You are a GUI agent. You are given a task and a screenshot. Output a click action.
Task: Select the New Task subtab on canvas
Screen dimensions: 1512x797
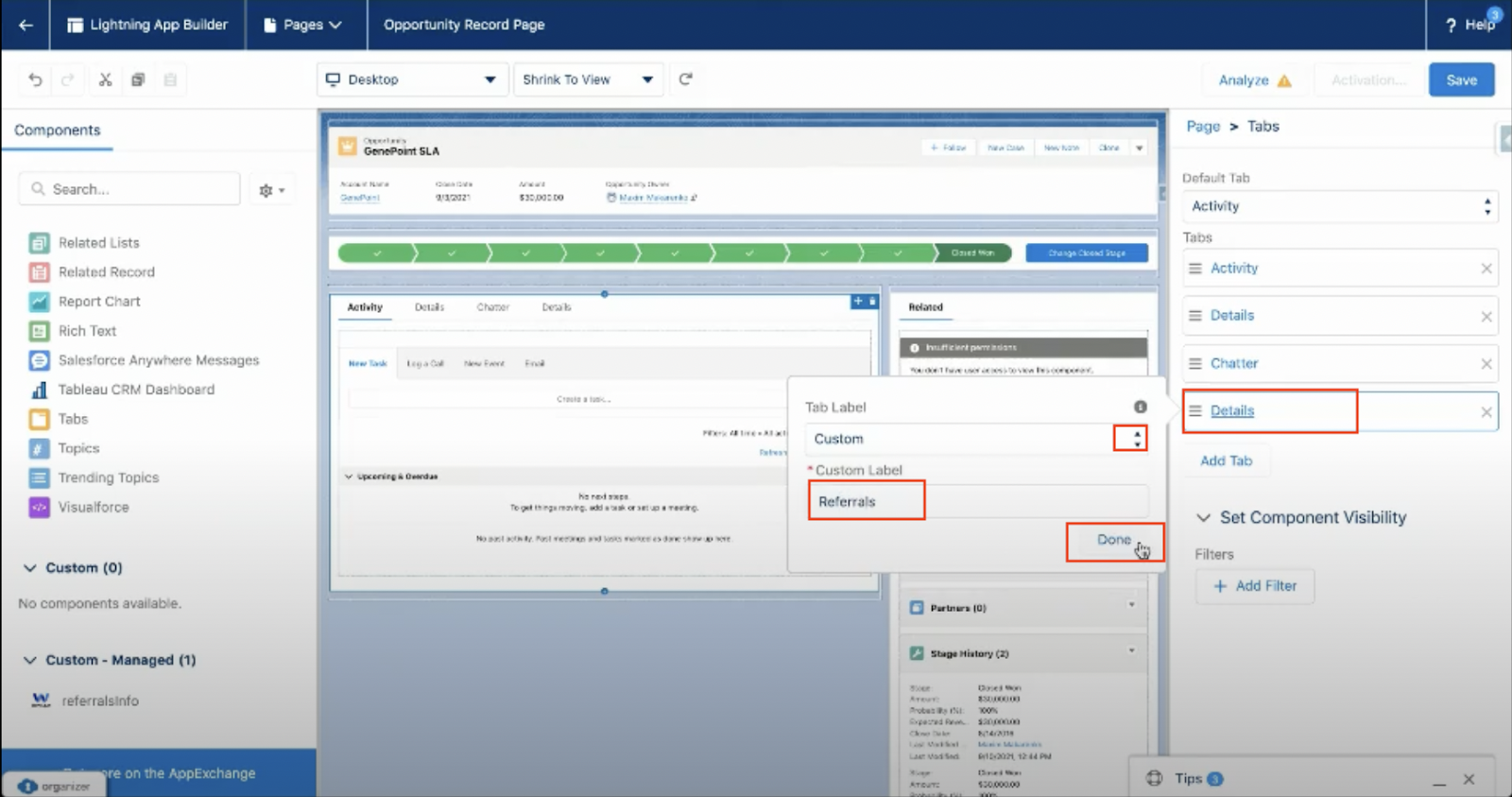[368, 363]
